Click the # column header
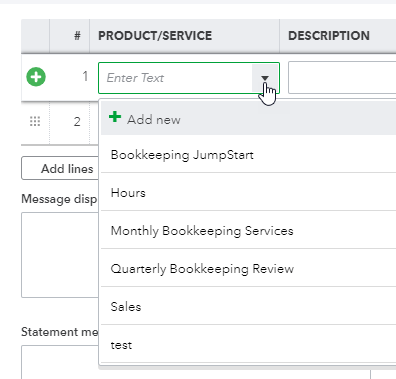 coord(77,36)
